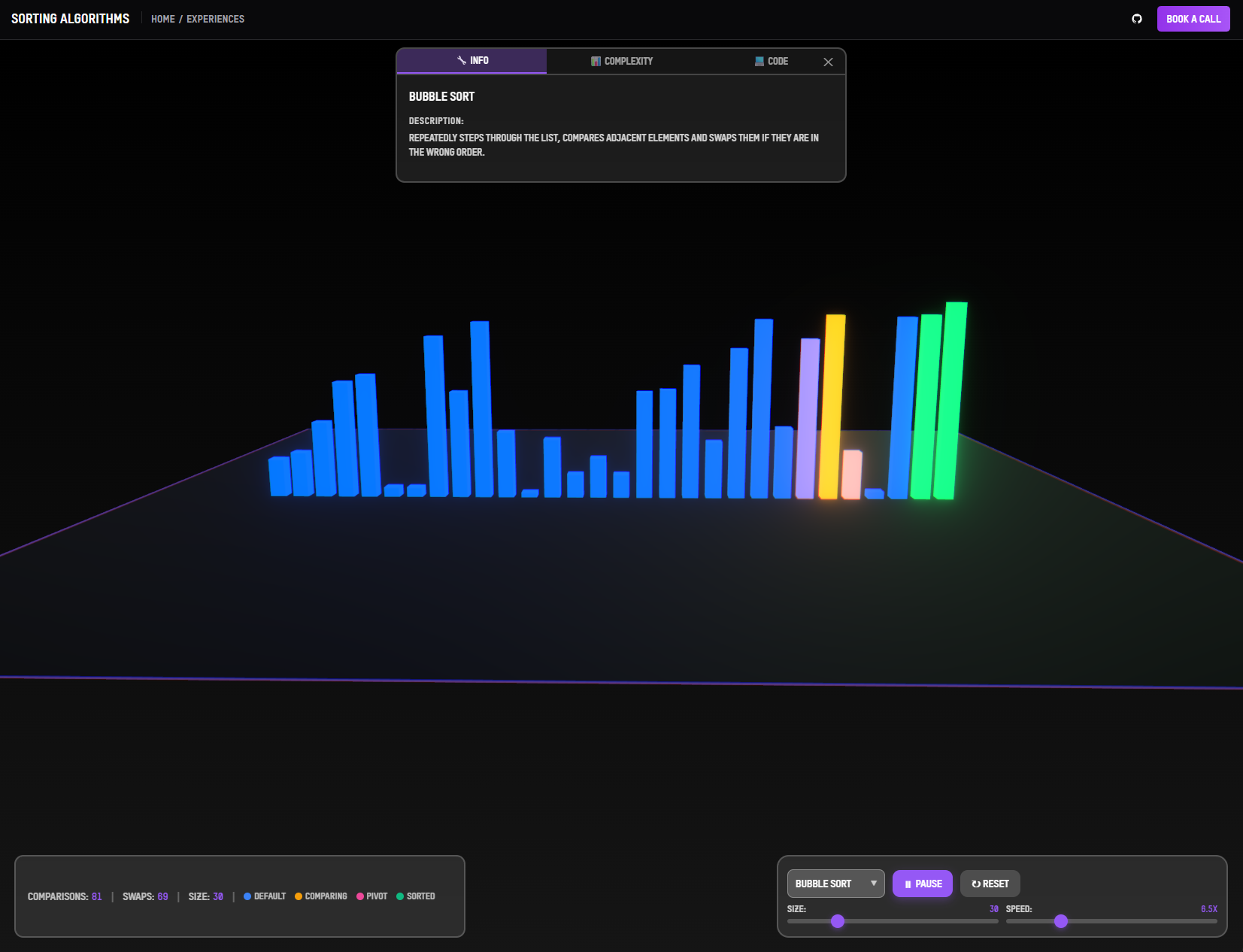Click the wrench icon on Info tab
Screen dimensions: 1243x952
click(x=462, y=60)
